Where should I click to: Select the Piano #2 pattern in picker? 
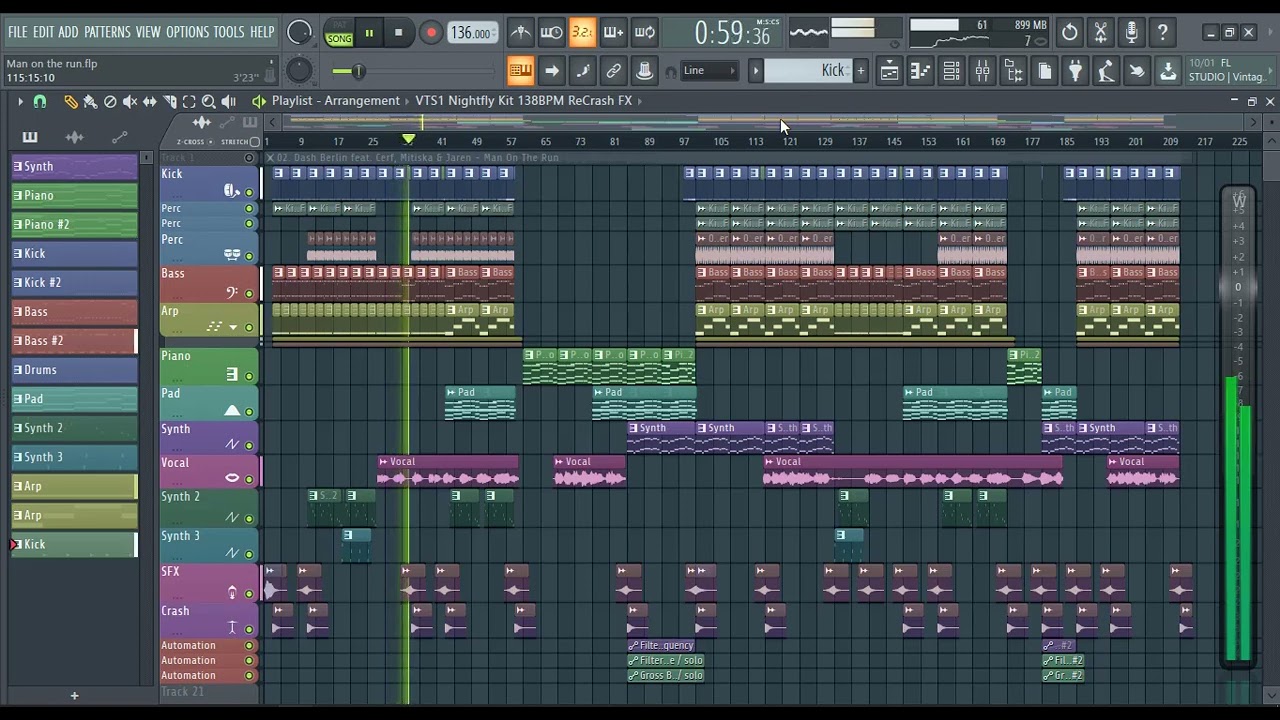[74, 225]
